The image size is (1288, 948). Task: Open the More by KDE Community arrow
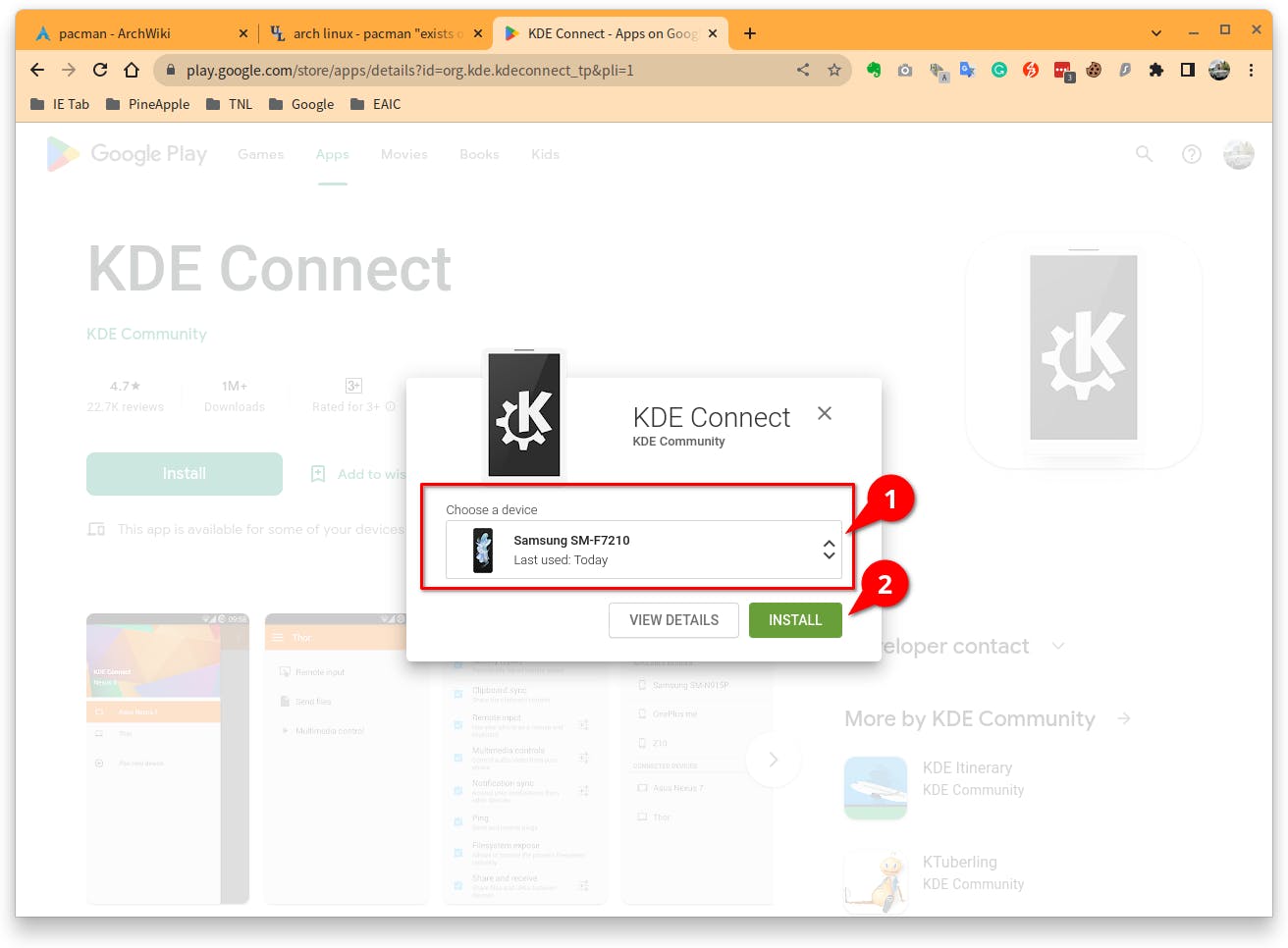click(x=1124, y=719)
